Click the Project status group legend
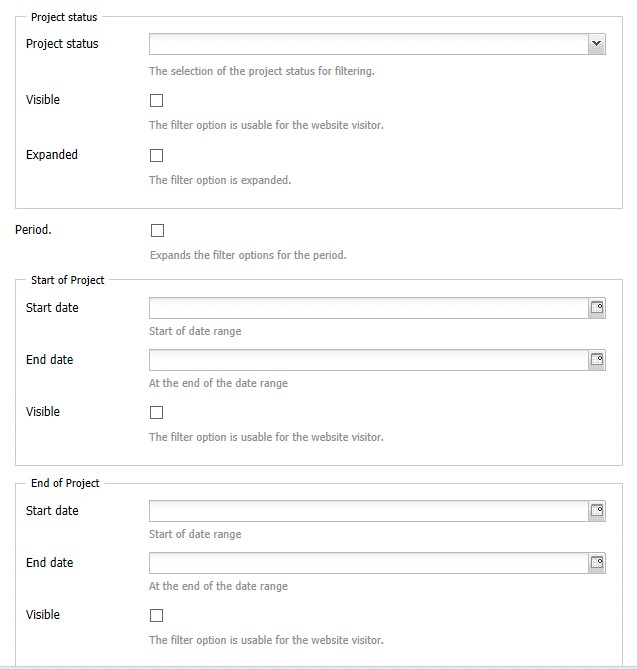The image size is (637, 670). [64, 18]
